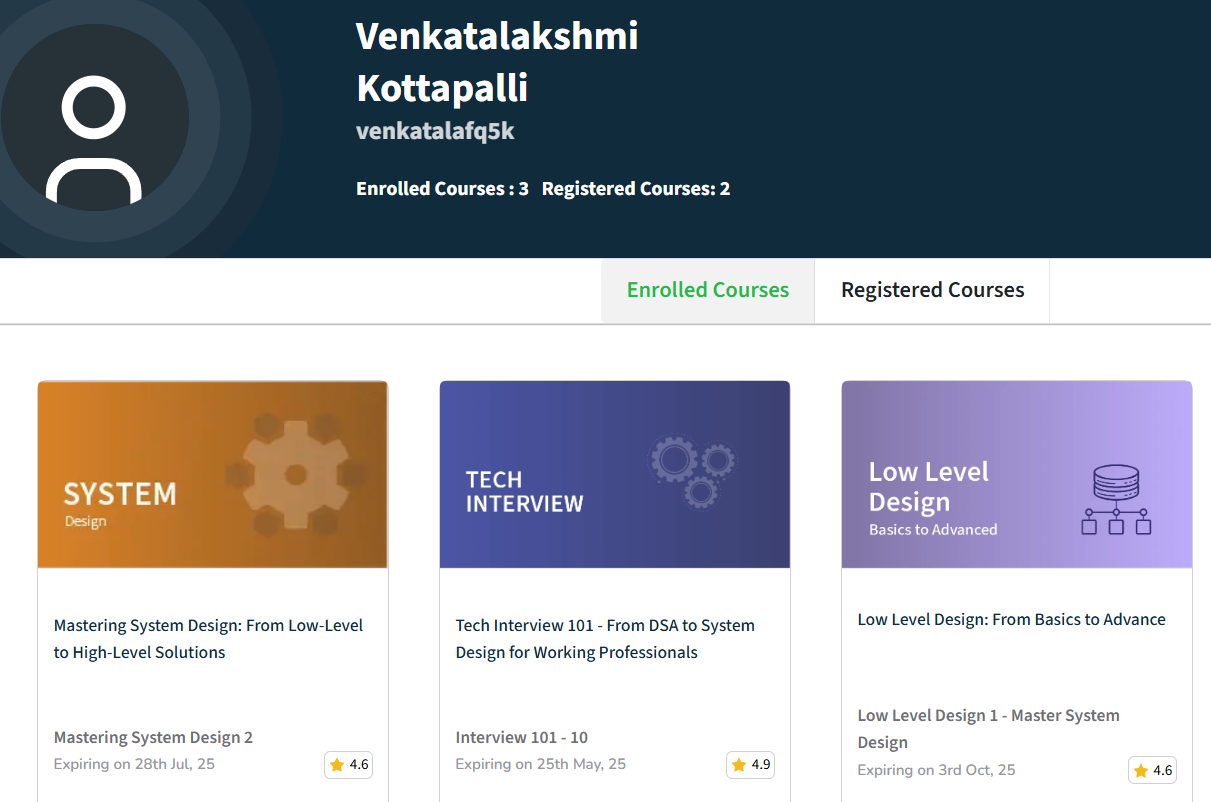Viewport: 1211px width, 802px height.
Task: Click the username venkatalafq5k text
Action: pyautogui.click(x=435, y=131)
